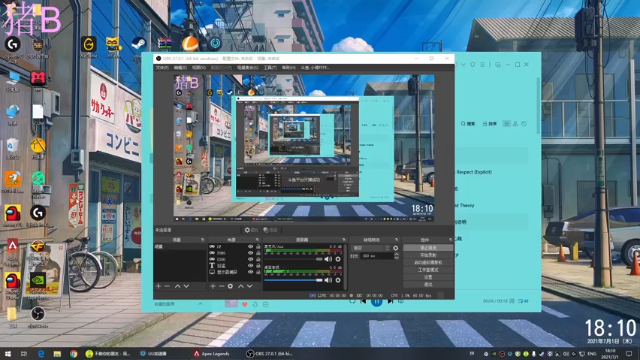Toggle visibility of the text source
This screenshot has height=360, width=640.
point(250,265)
